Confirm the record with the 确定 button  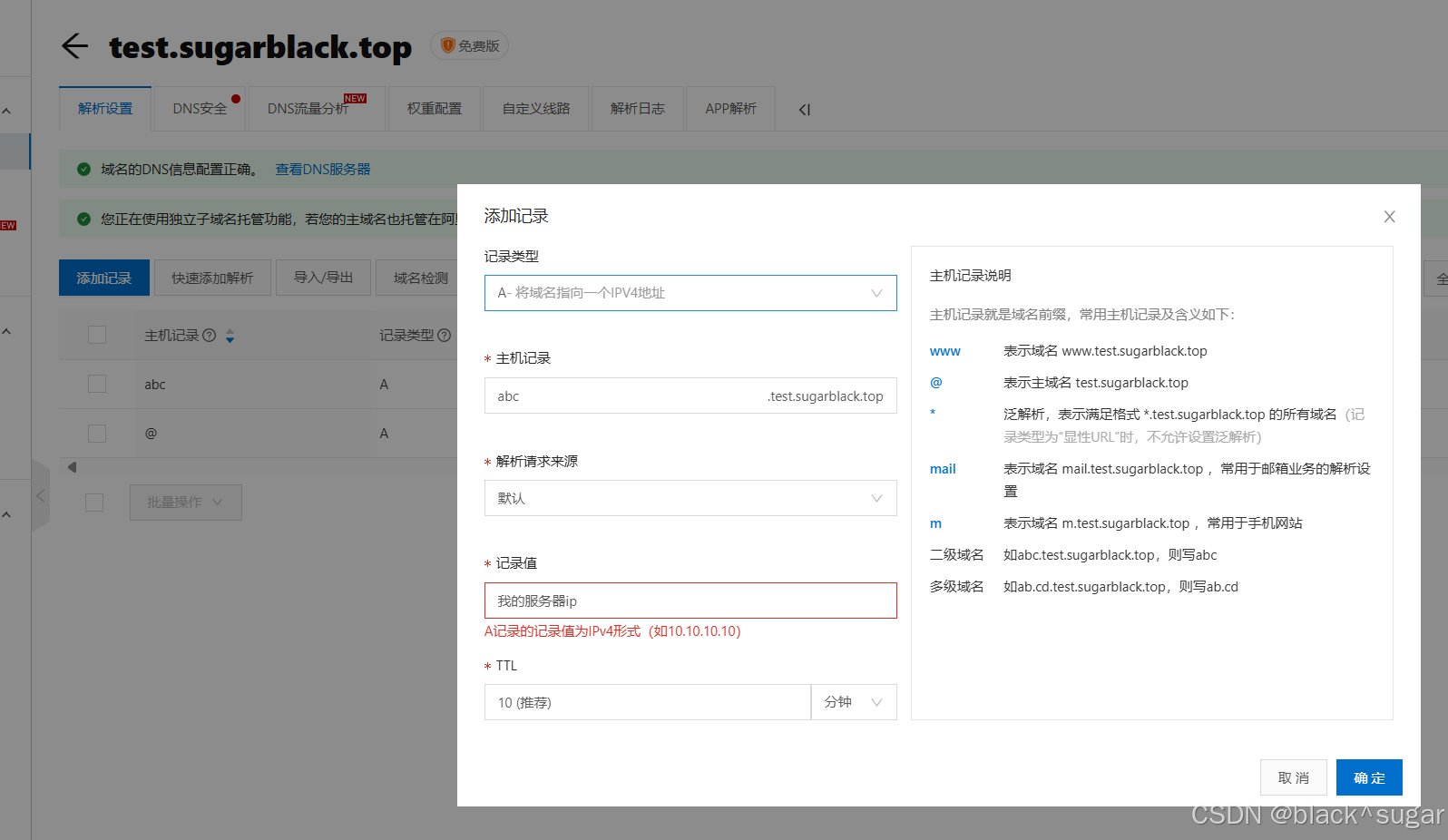[1369, 777]
